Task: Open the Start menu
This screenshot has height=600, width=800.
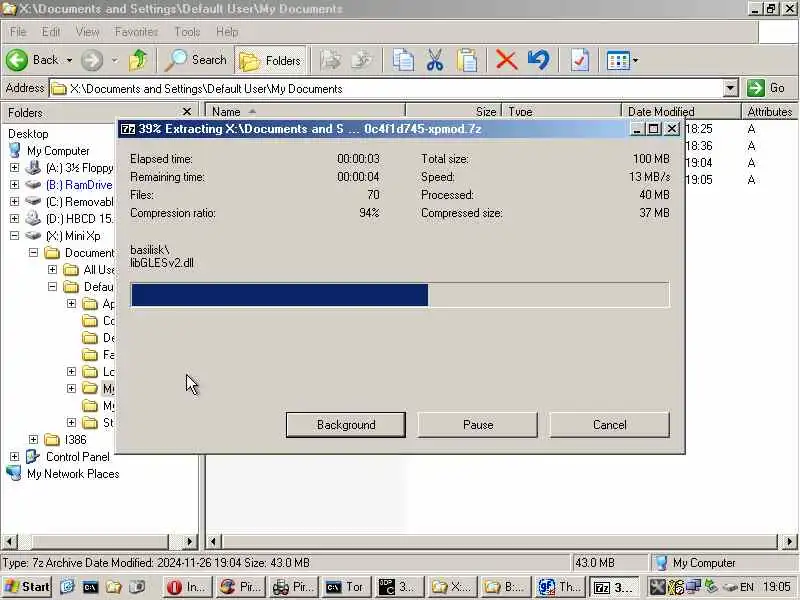Action: tap(27, 587)
